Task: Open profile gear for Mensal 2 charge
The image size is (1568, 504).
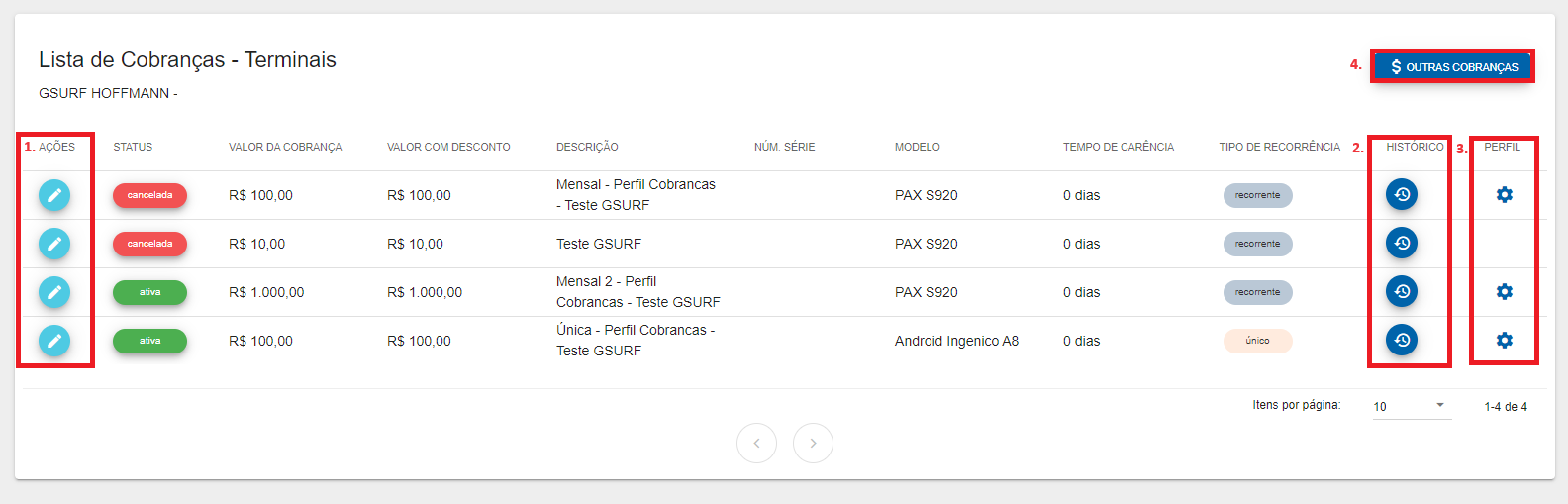Action: (1505, 291)
